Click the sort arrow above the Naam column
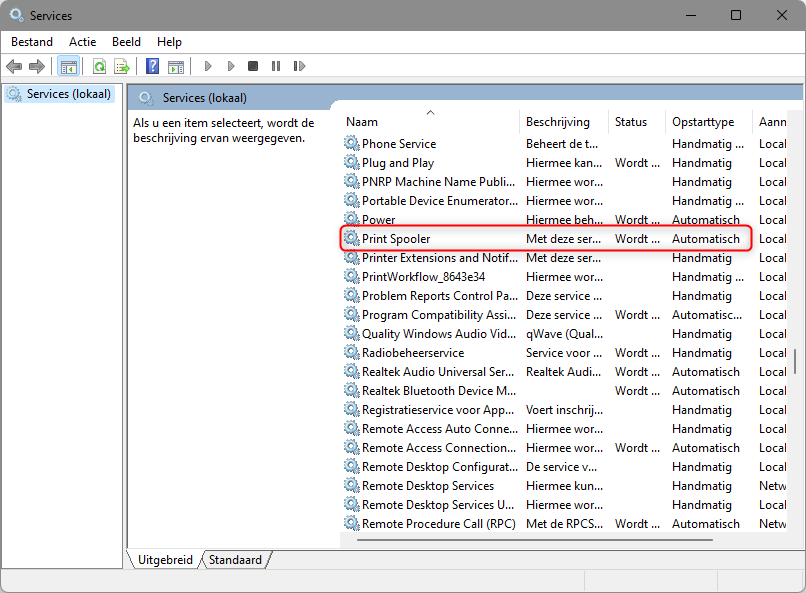 [x=431, y=112]
